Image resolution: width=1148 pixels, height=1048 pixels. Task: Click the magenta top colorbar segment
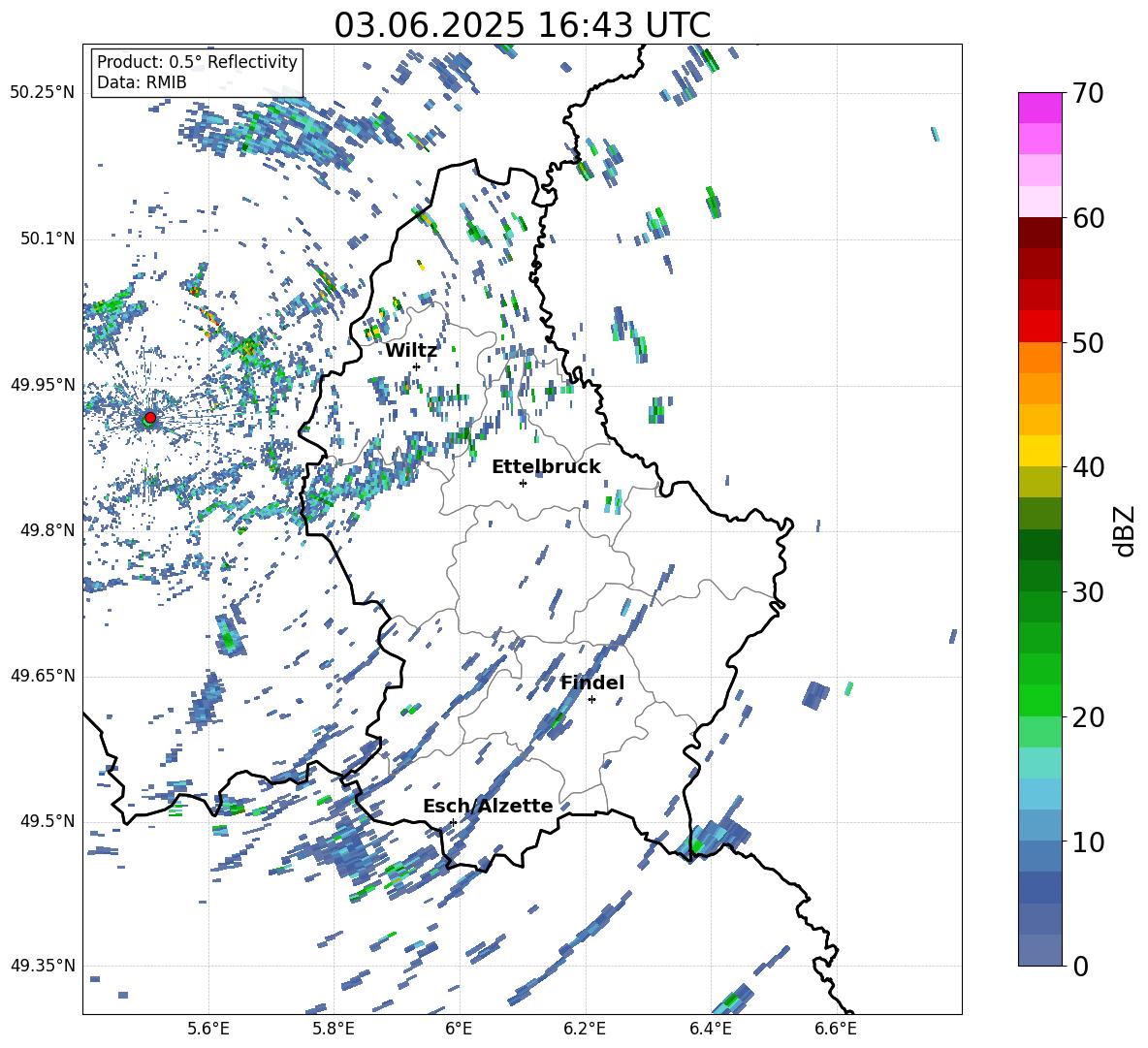coord(1039,108)
